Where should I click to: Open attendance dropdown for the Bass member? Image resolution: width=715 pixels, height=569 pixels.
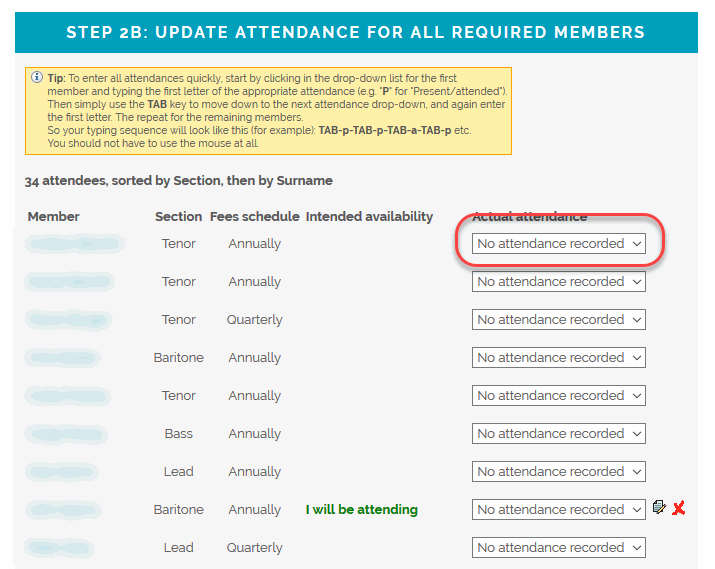pyautogui.click(x=559, y=434)
